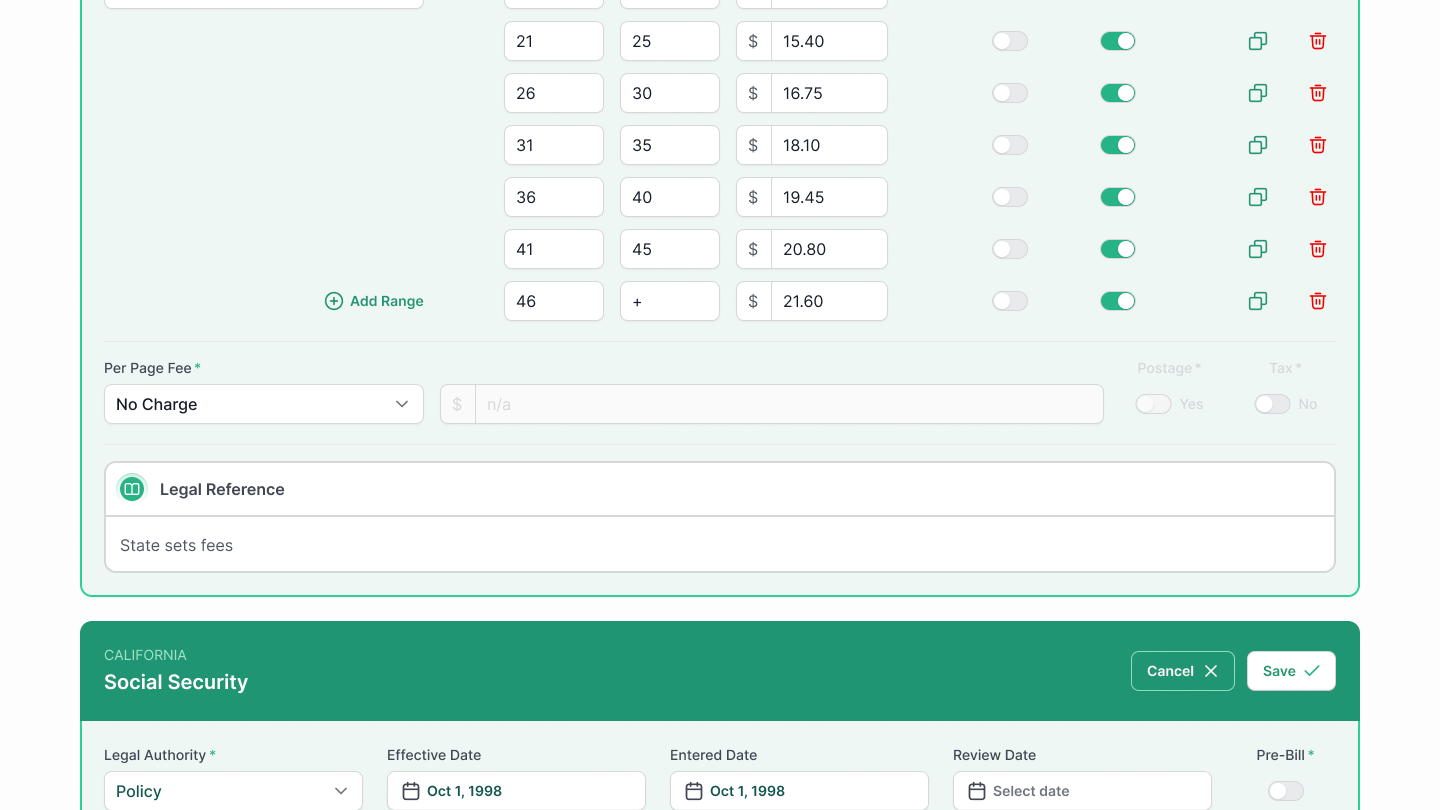Screen dimensions: 1440x810
Task: Turn on the grey toggle in the 21.60 row
Action: [1010, 301]
